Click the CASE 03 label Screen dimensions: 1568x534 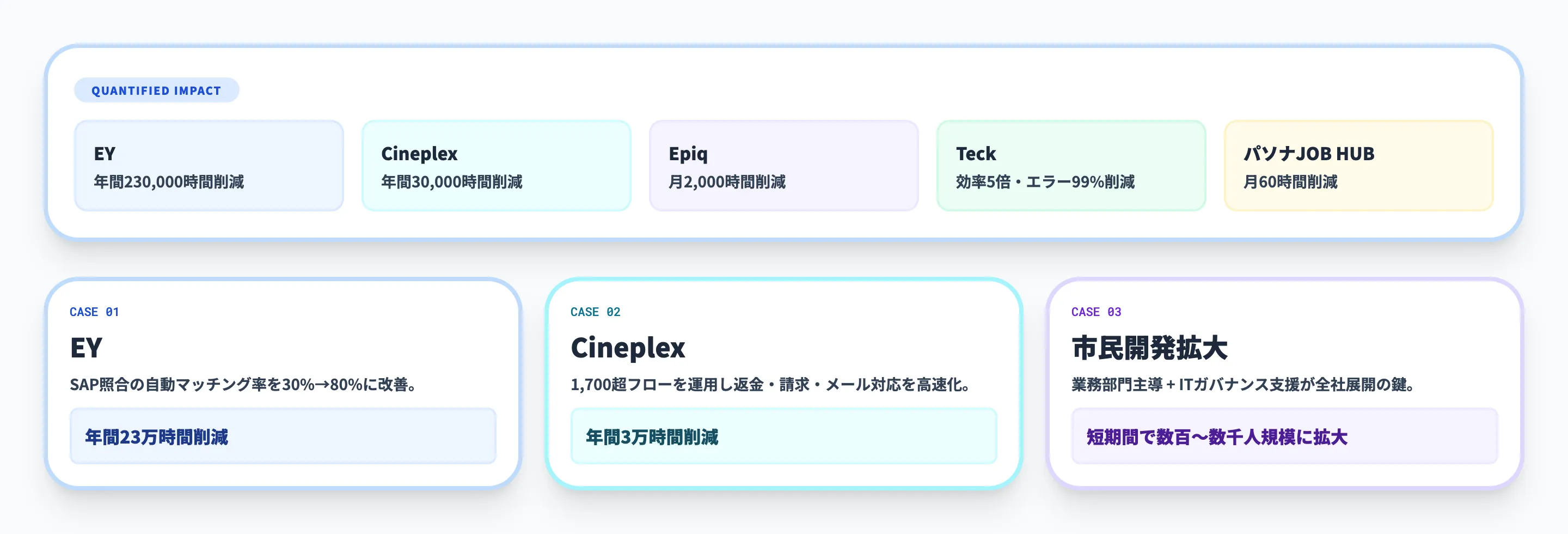tap(1095, 312)
